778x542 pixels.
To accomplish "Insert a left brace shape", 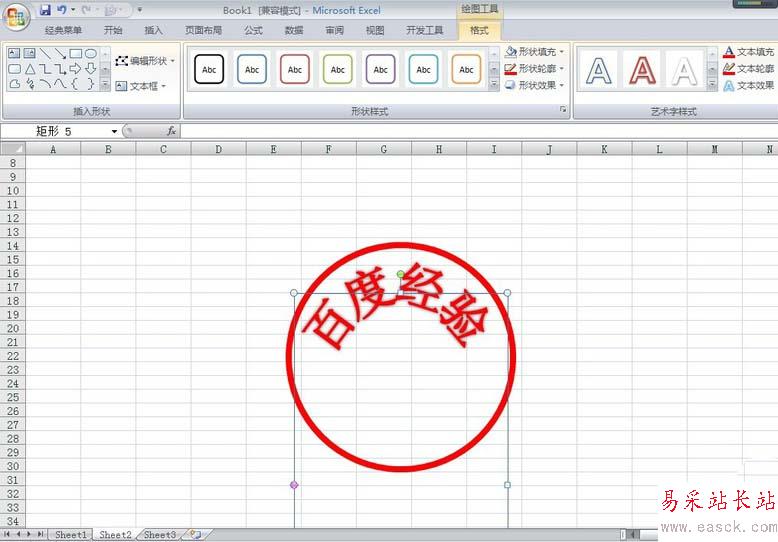I will (x=75, y=84).
